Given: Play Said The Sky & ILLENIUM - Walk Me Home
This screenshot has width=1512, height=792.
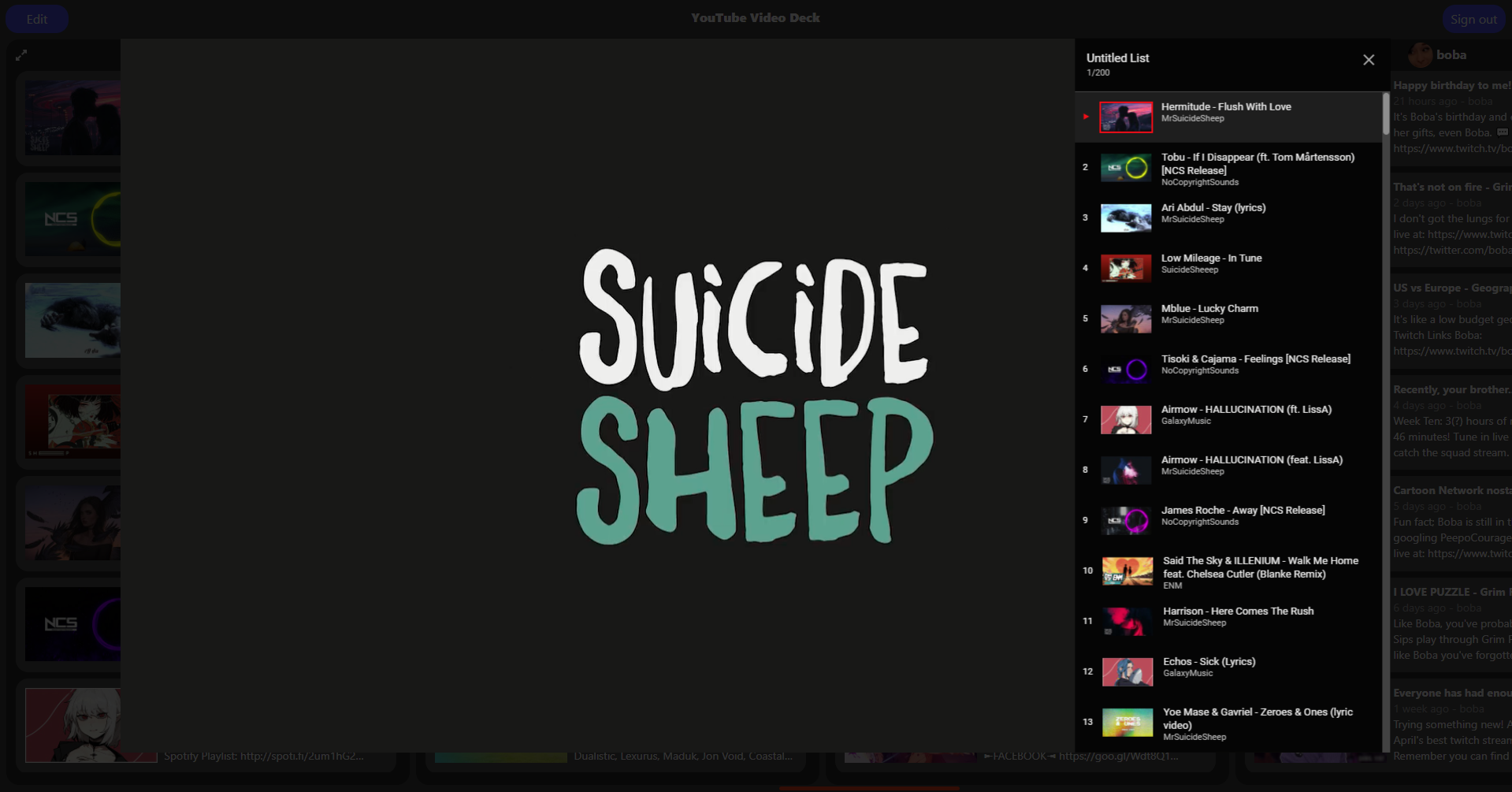Looking at the screenshot, I should (1228, 571).
